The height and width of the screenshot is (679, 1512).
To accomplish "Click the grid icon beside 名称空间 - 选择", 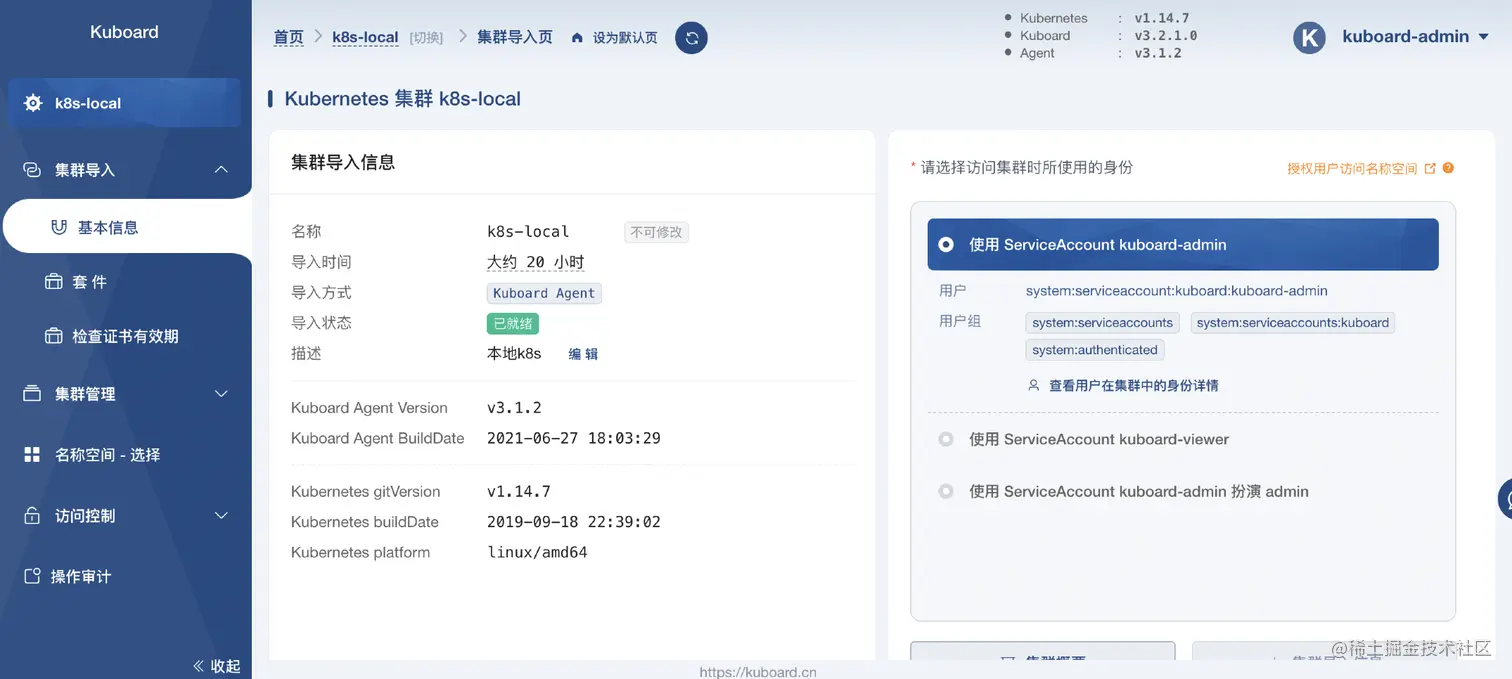I will 32,455.
